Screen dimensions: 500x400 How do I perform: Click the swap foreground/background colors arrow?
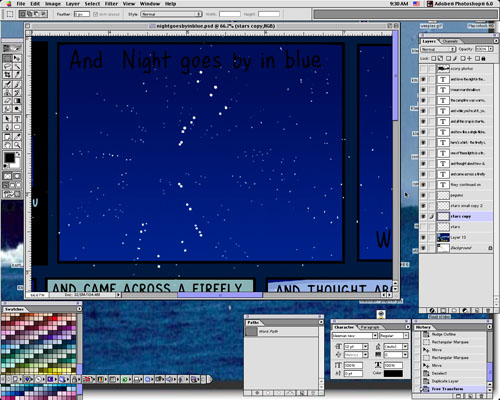click(18, 154)
